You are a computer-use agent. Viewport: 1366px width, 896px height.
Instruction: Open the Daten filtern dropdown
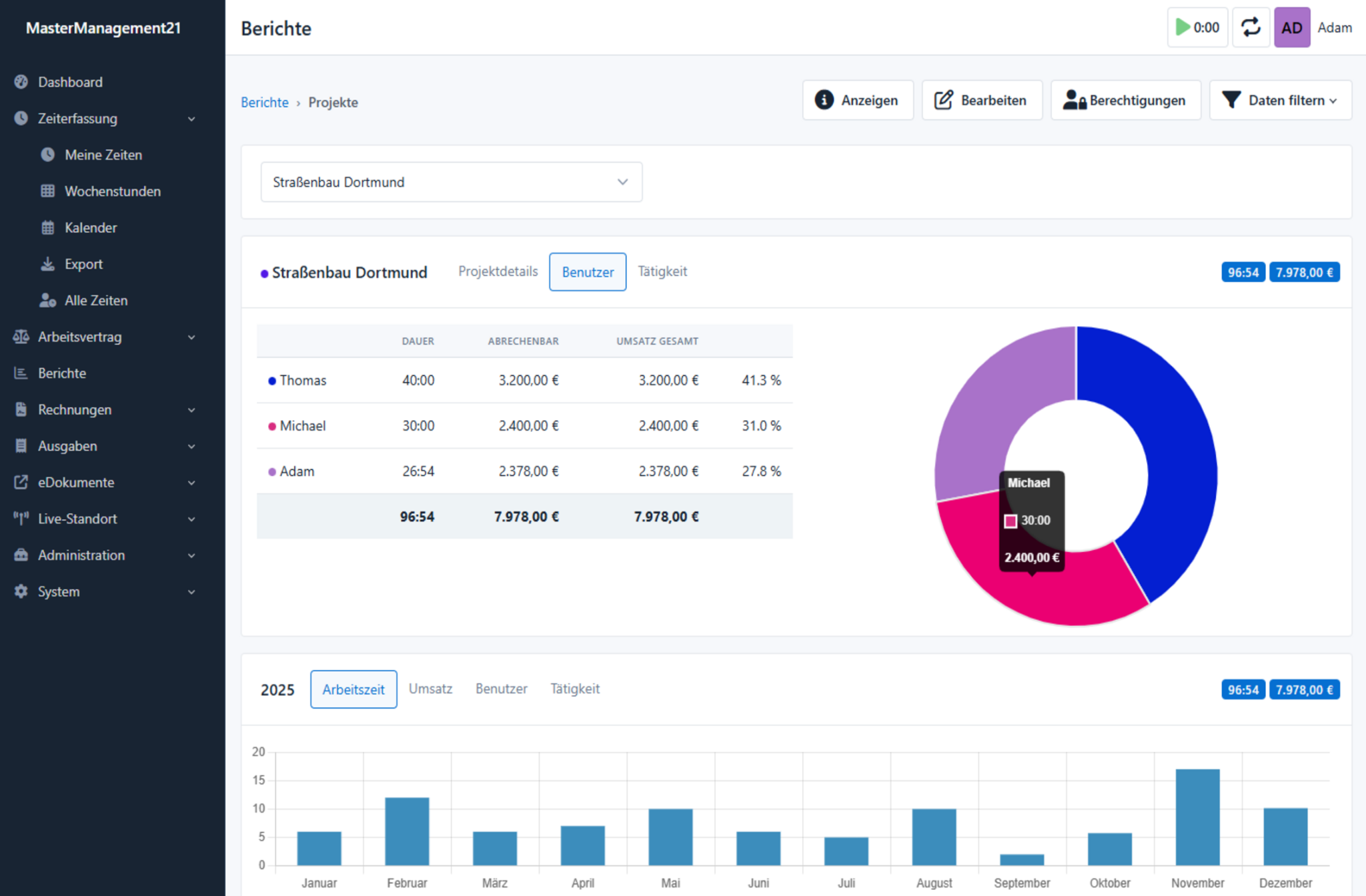click(1281, 100)
